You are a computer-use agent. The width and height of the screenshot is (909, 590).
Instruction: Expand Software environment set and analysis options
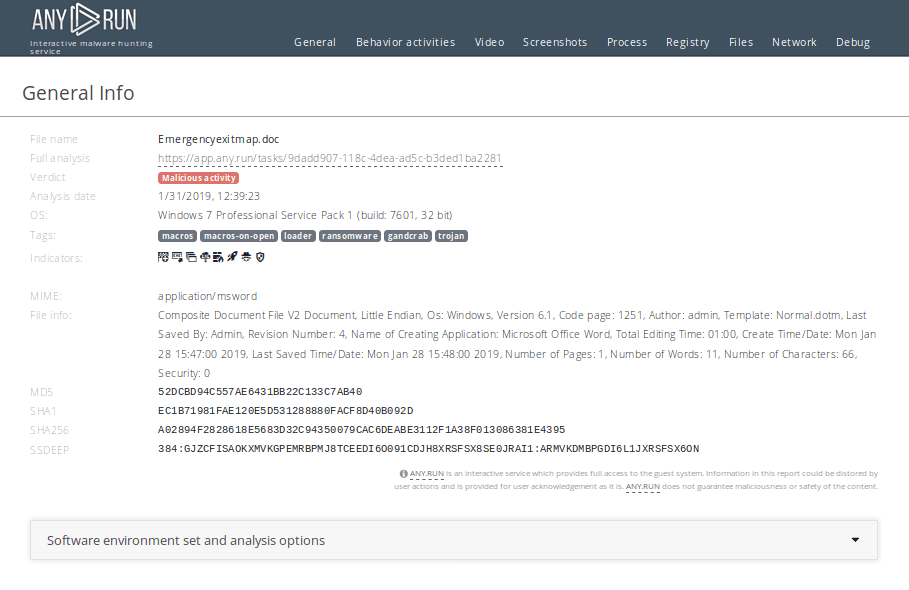tap(186, 540)
